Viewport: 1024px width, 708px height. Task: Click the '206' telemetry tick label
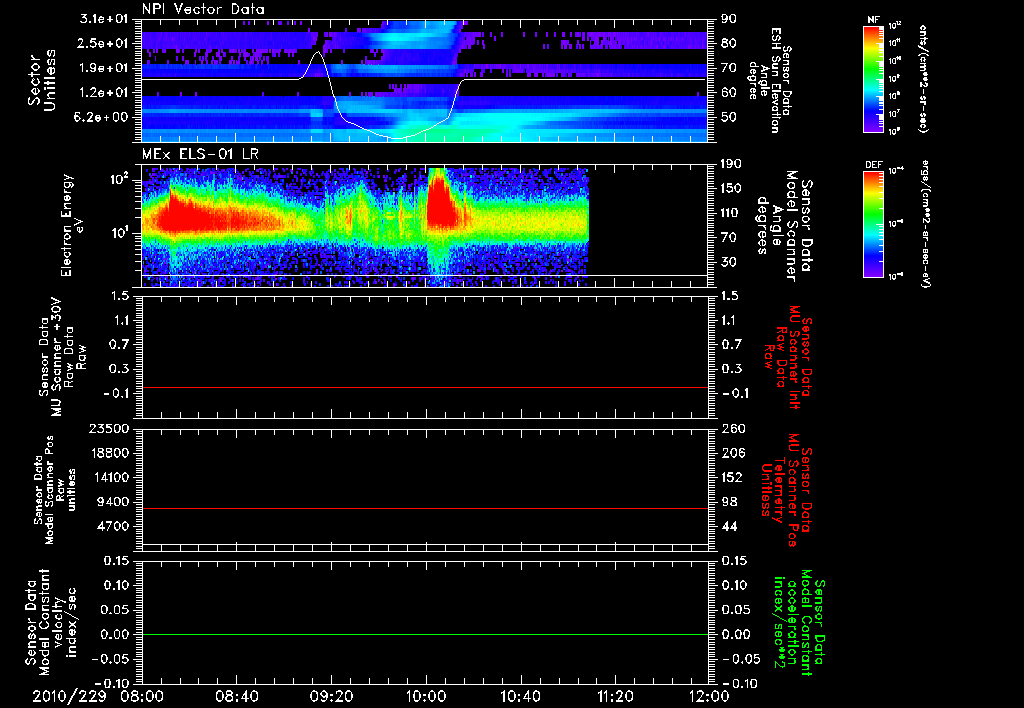point(732,453)
